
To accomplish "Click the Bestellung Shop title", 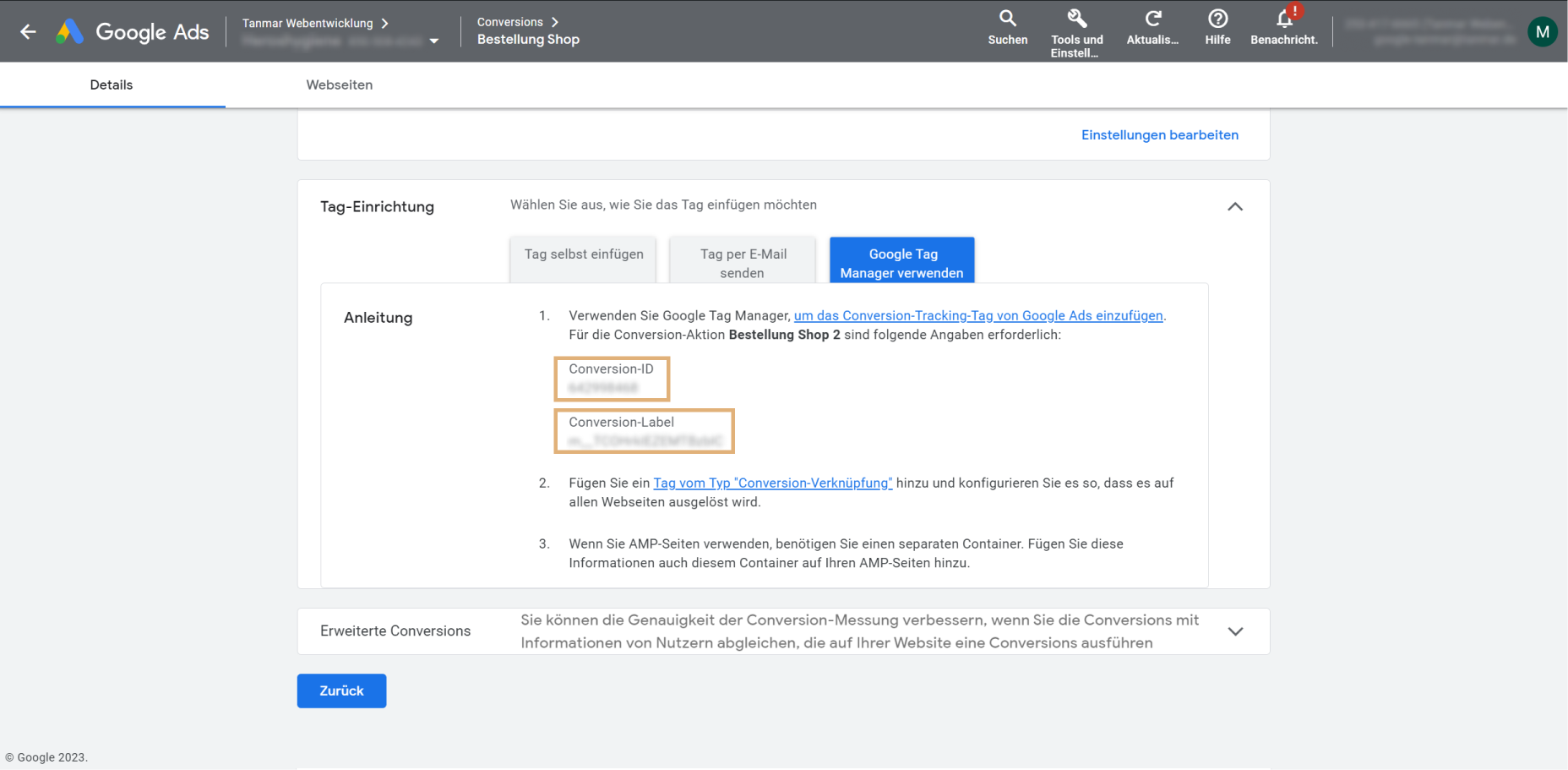I will point(528,40).
